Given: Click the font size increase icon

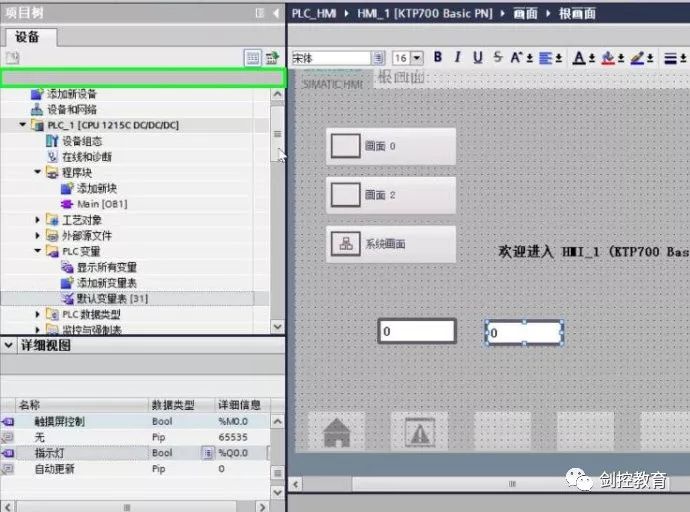Looking at the screenshot, I should pyautogui.click(x=516, y=57).
